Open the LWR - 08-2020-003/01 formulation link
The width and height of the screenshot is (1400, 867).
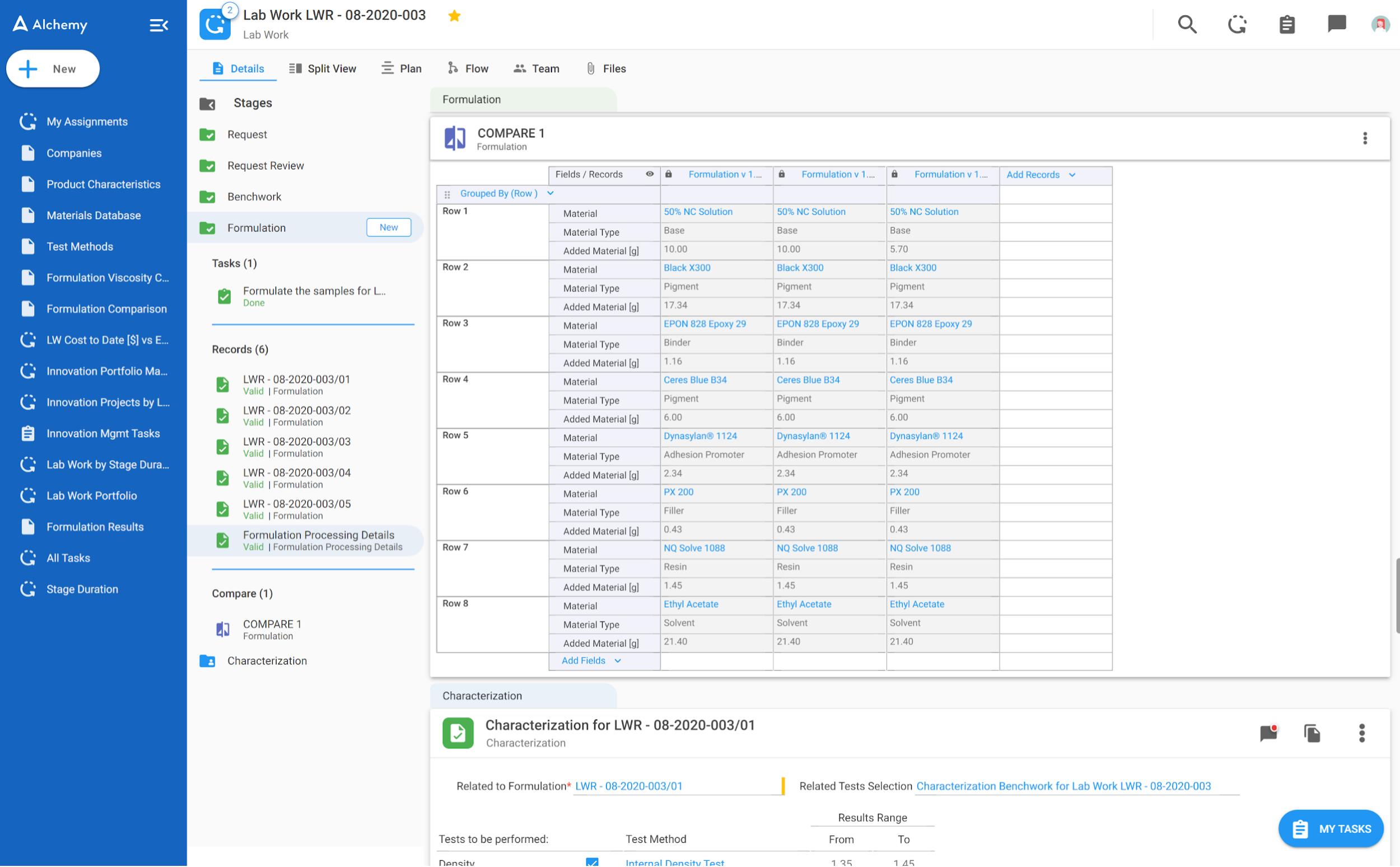(628, 786)
